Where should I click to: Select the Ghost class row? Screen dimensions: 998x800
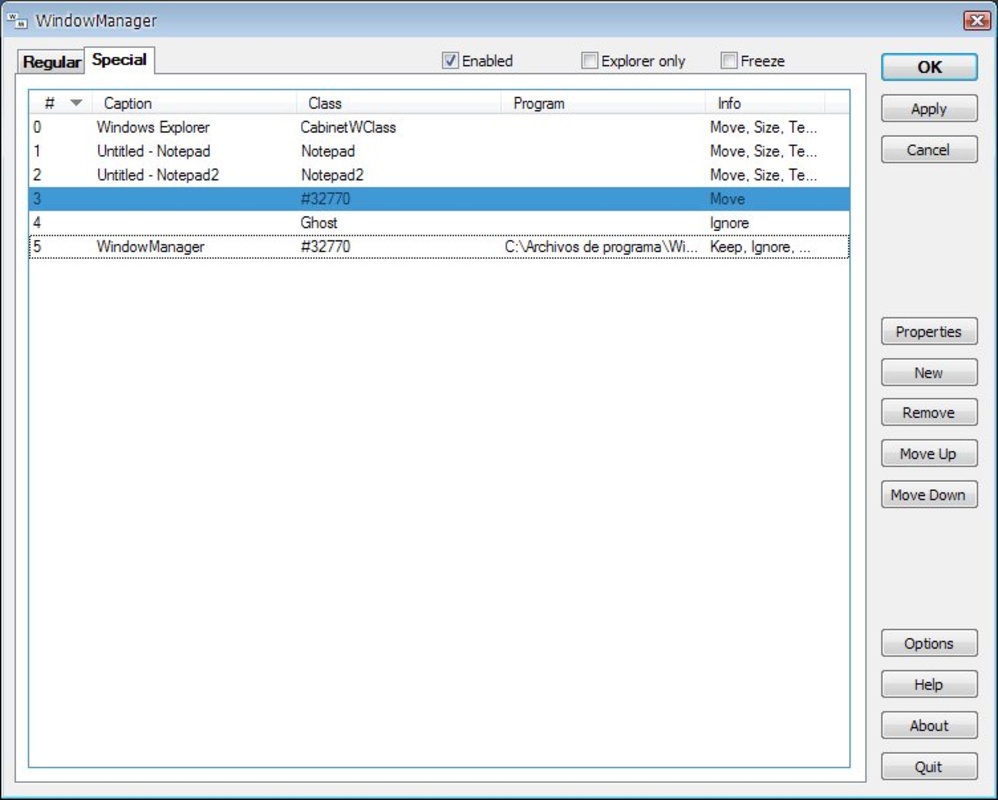tap(319, 223)
